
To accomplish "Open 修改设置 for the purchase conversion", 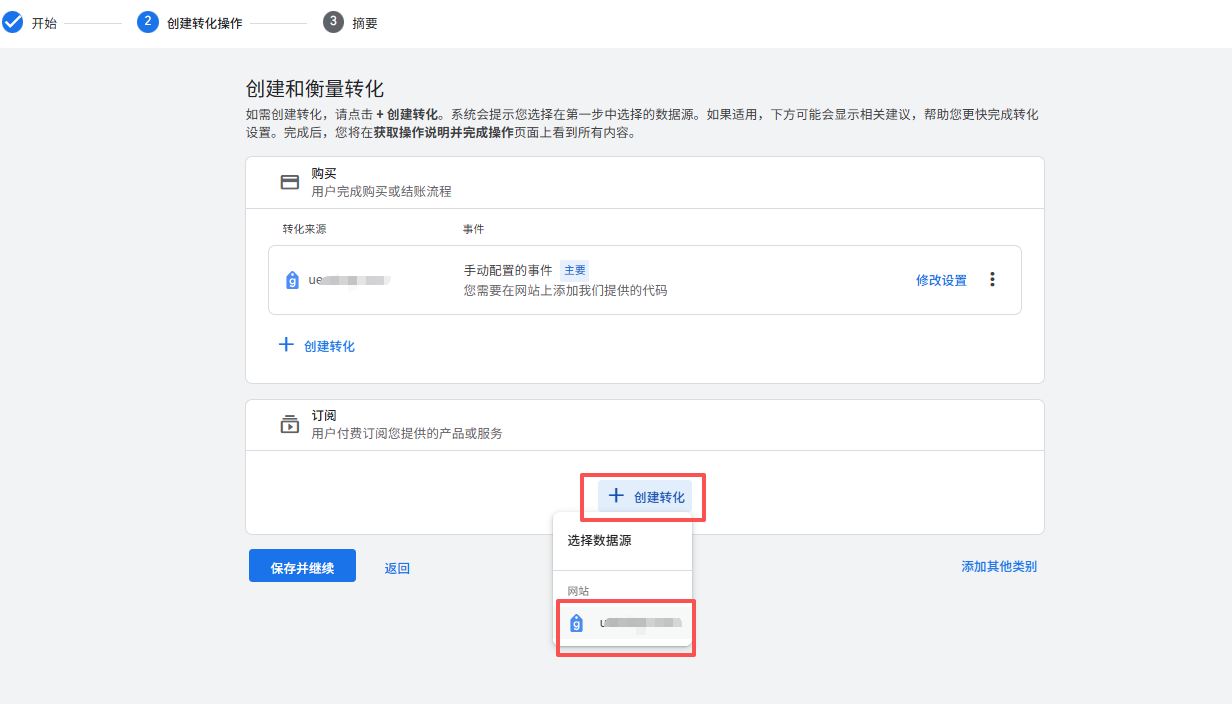I will click(x=941, y=280).
